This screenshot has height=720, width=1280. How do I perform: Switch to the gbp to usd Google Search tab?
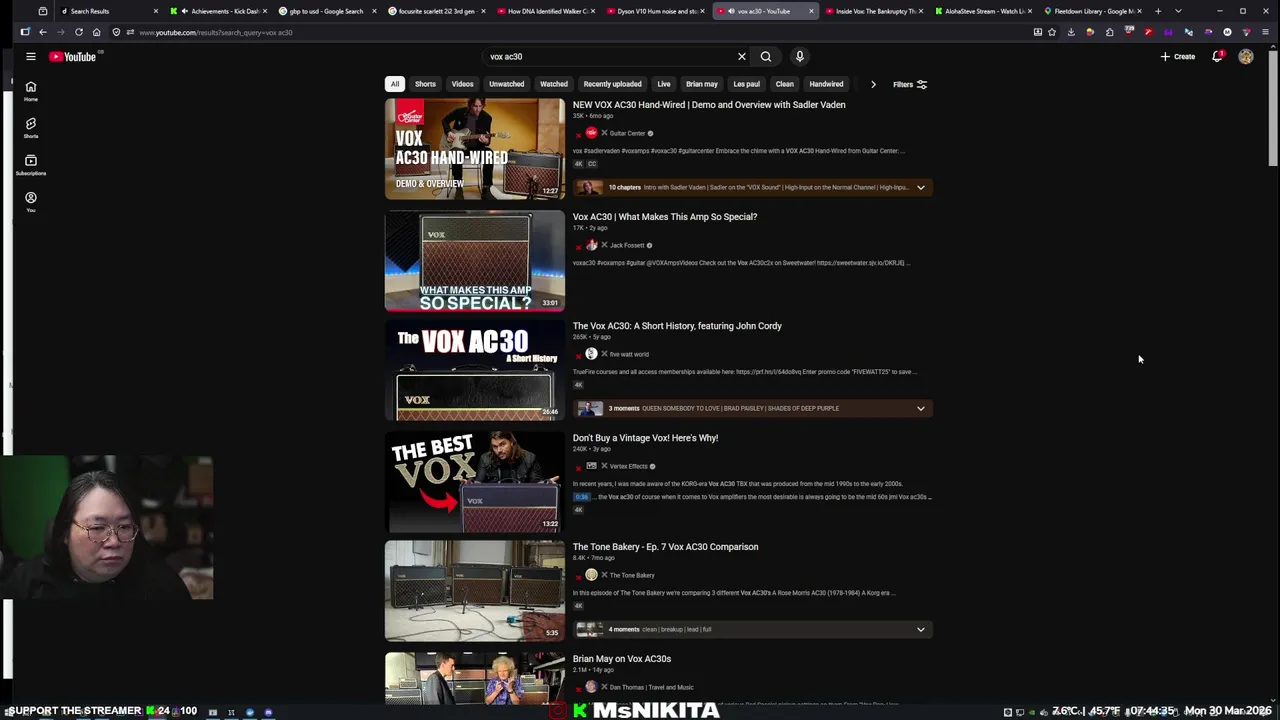325,11
